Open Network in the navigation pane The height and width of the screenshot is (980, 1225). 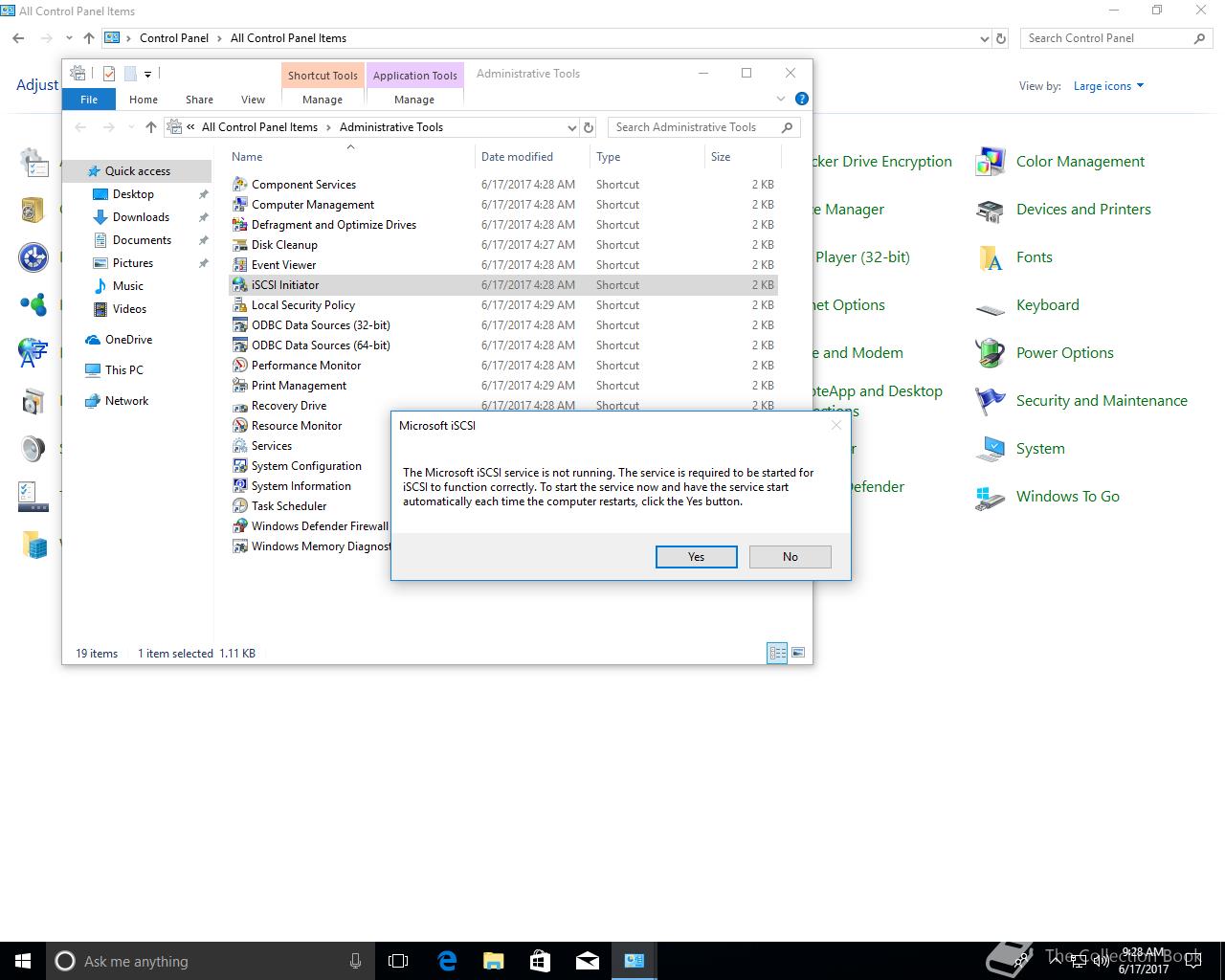(126, 401)
